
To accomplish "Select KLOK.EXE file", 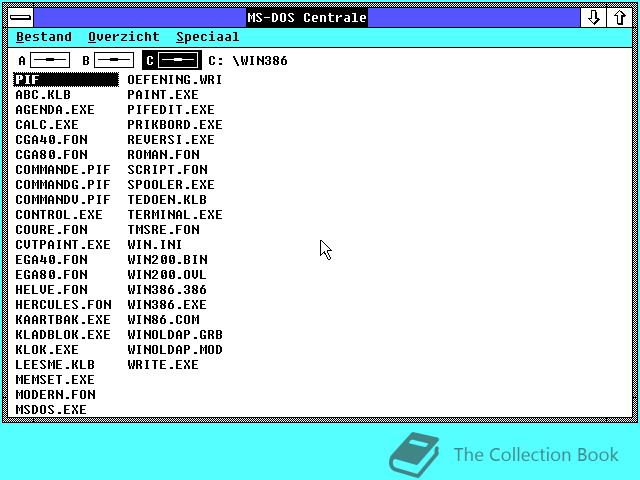I will point(47,350).
